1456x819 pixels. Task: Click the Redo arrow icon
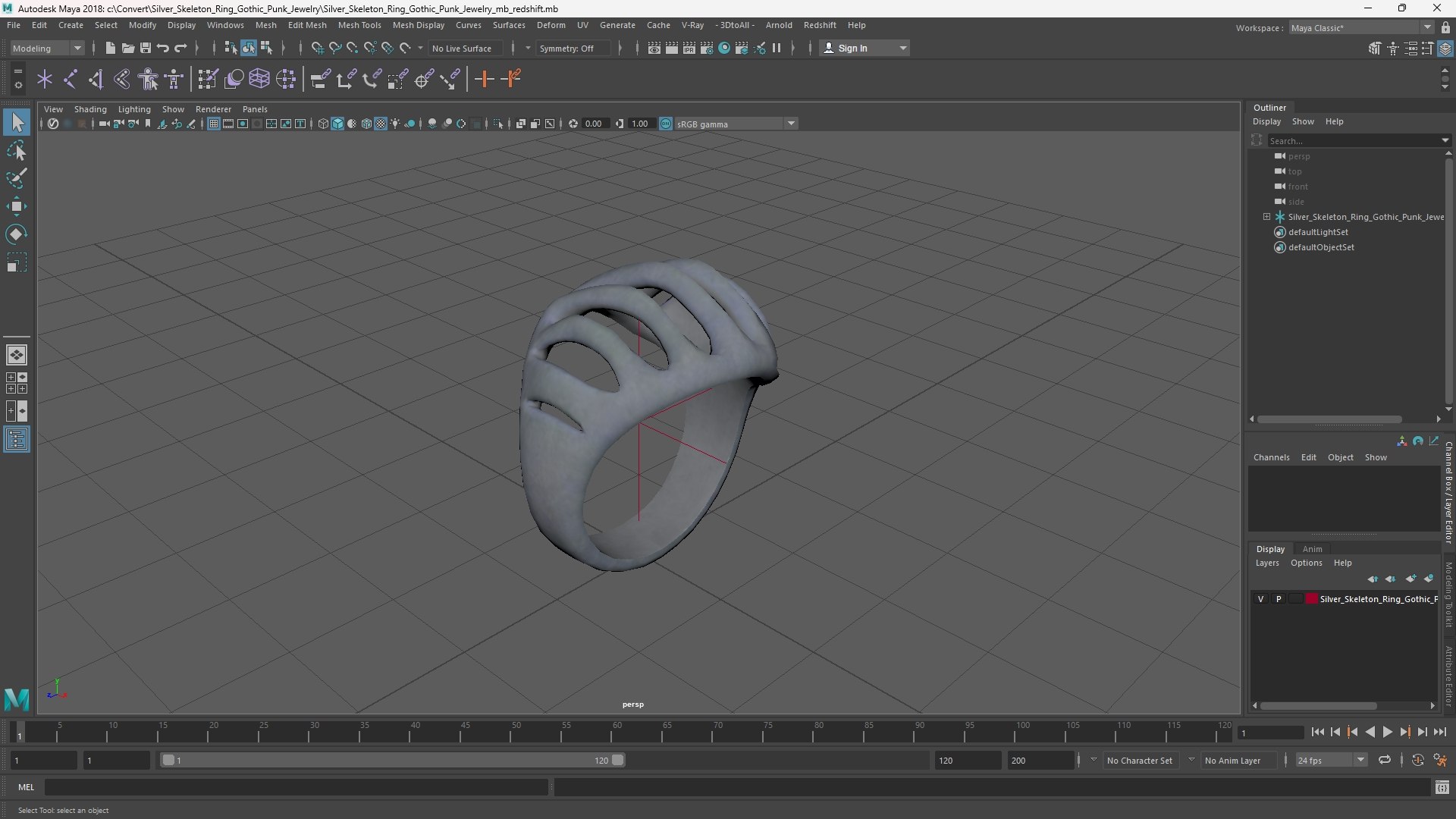pyautogui.click(x=180, y=48)
